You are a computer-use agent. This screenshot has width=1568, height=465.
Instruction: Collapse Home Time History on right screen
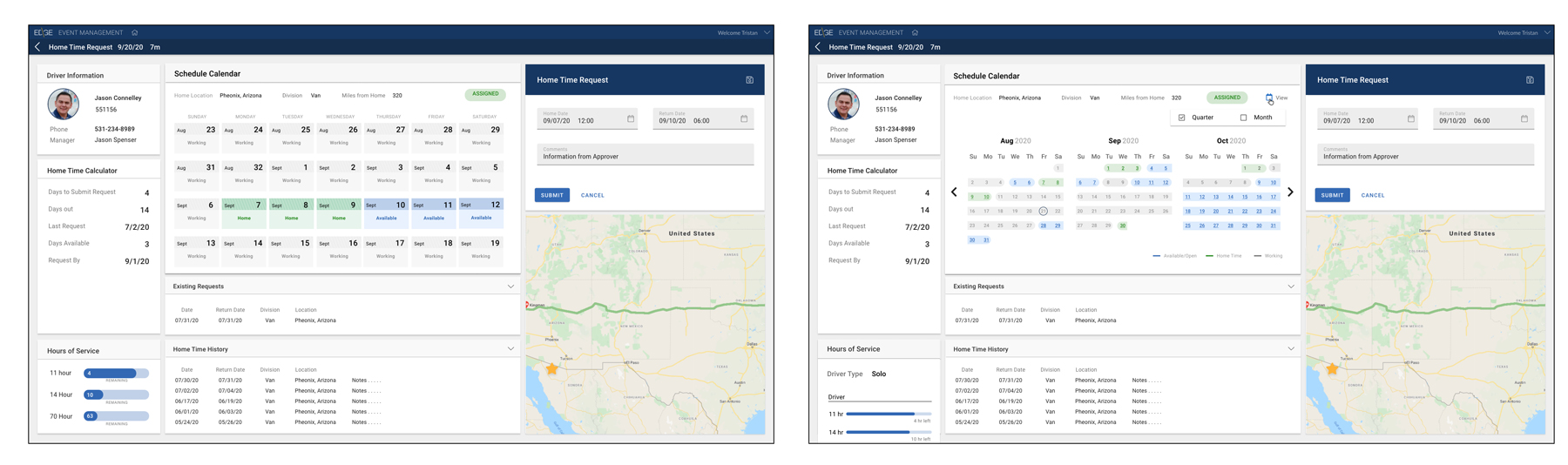(1290, 349)
